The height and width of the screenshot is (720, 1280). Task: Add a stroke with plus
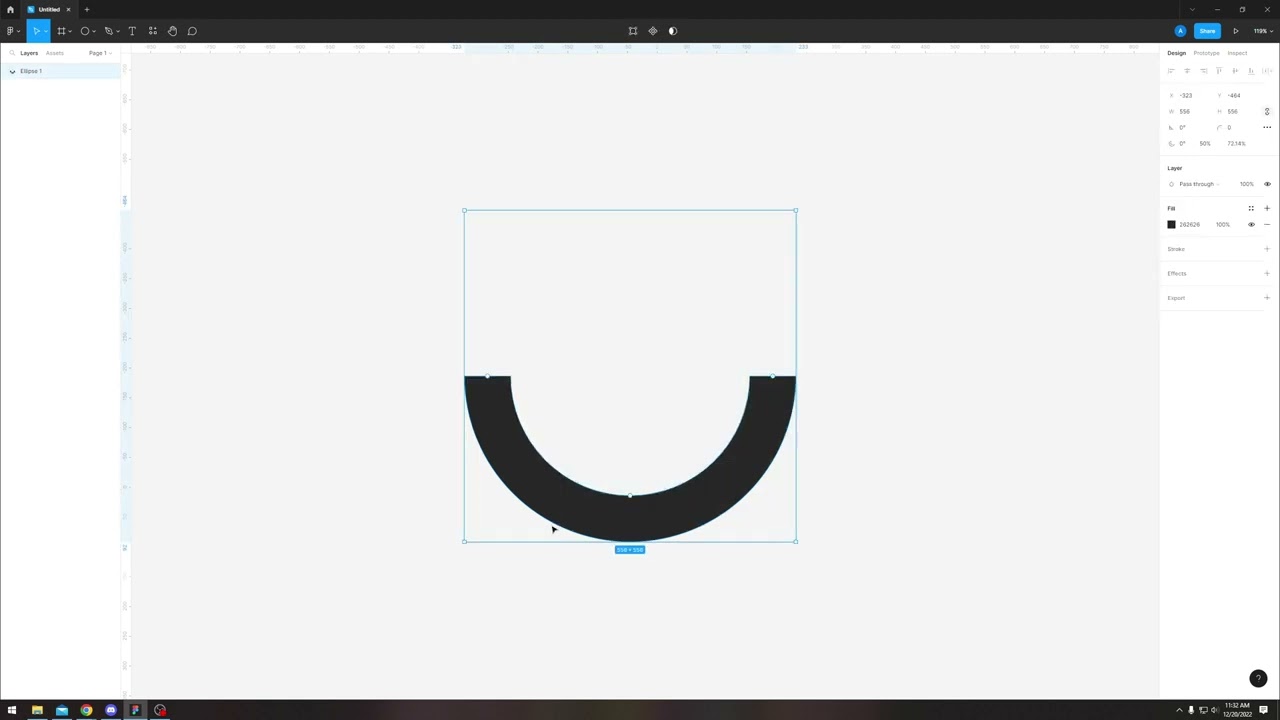(x=1267, y=249)
